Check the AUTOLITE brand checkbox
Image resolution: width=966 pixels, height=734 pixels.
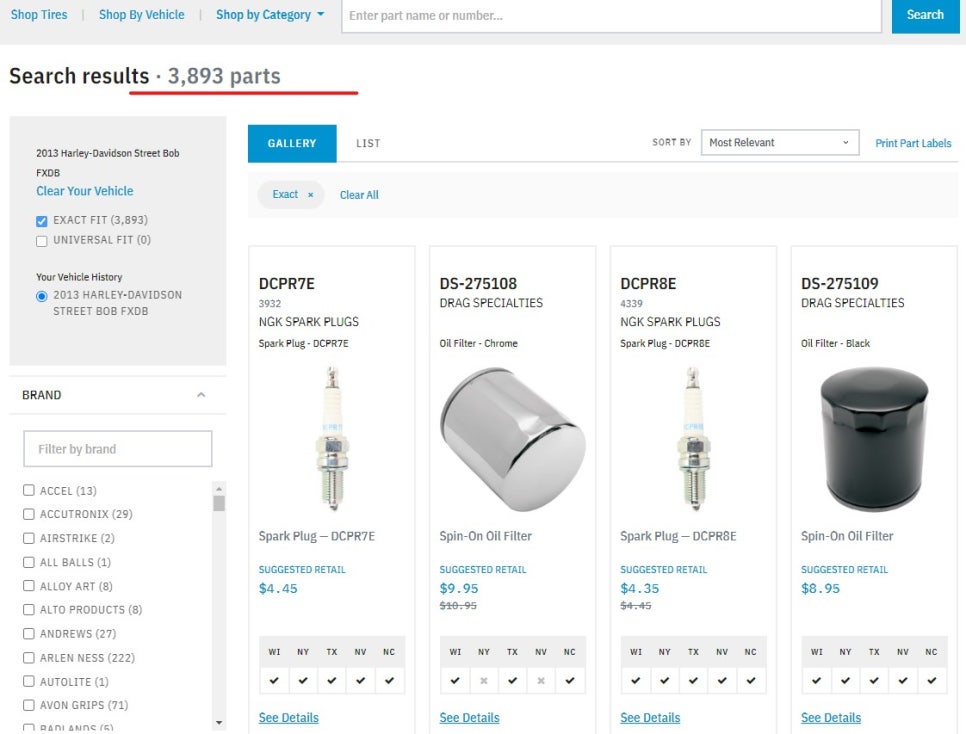(x=28, y=681)
